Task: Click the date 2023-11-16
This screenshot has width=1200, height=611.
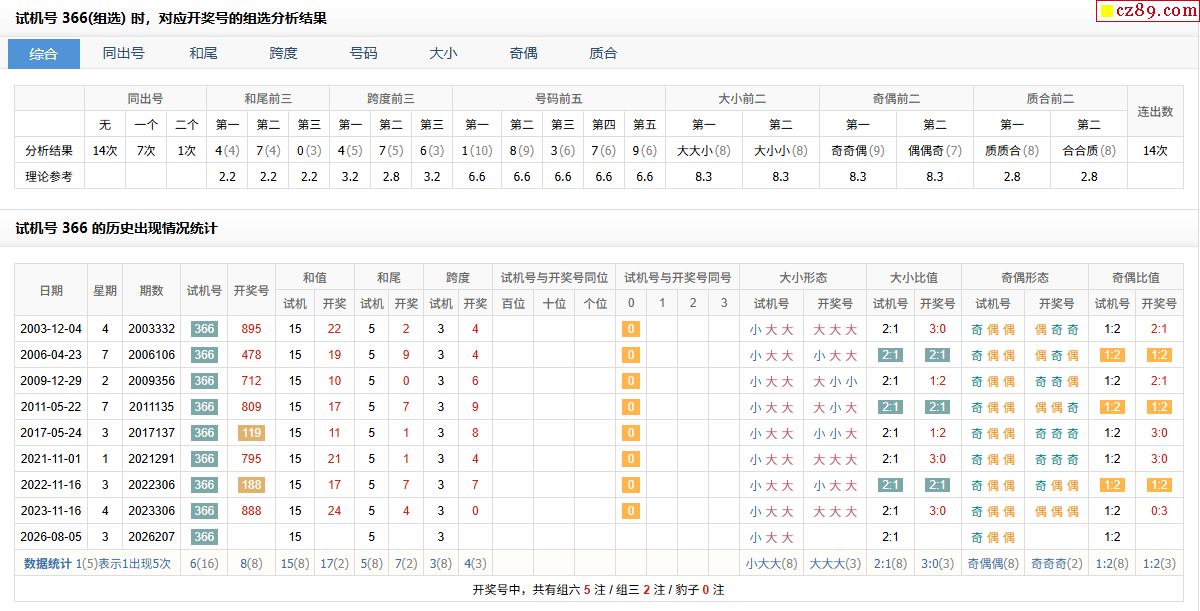Action: (x=51, y=511)
